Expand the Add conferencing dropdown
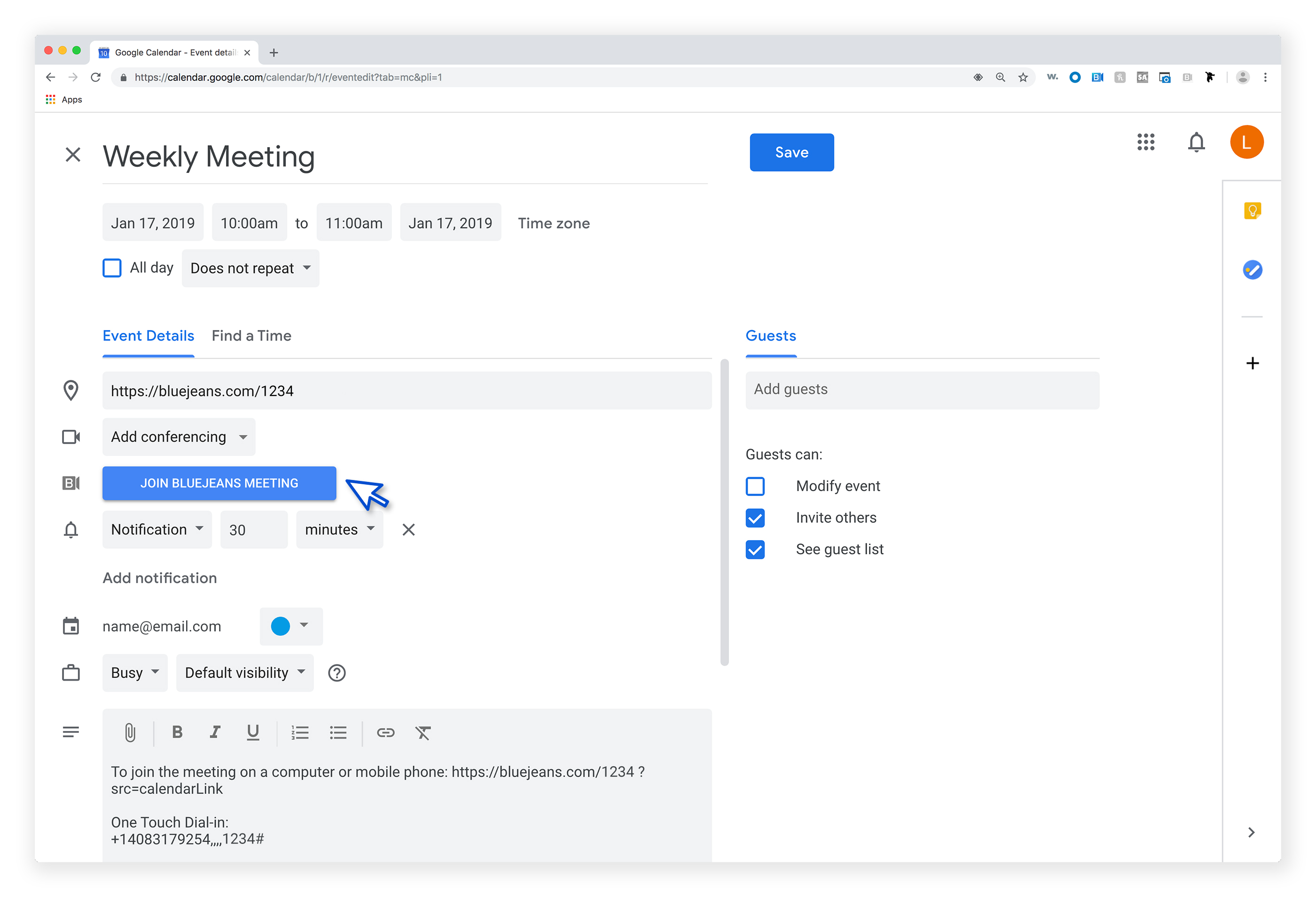Viewport: 1316px width, 897px height. point(179,437)
